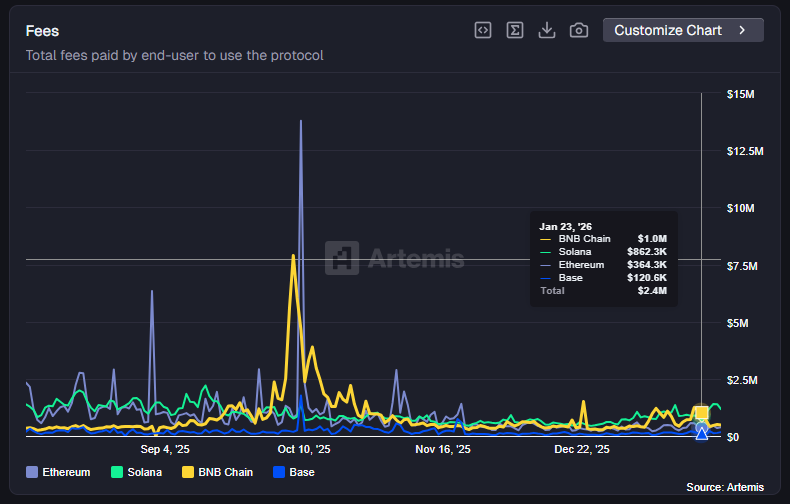Click the blue Base triangle marker on the hover line
This screenshot has width=790, height=504.
click(702, 433)
